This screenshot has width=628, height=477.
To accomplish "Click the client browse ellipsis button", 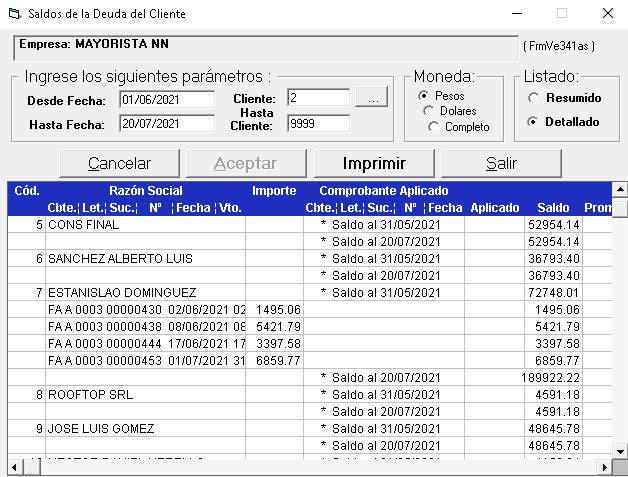I will tap(371, 98).
